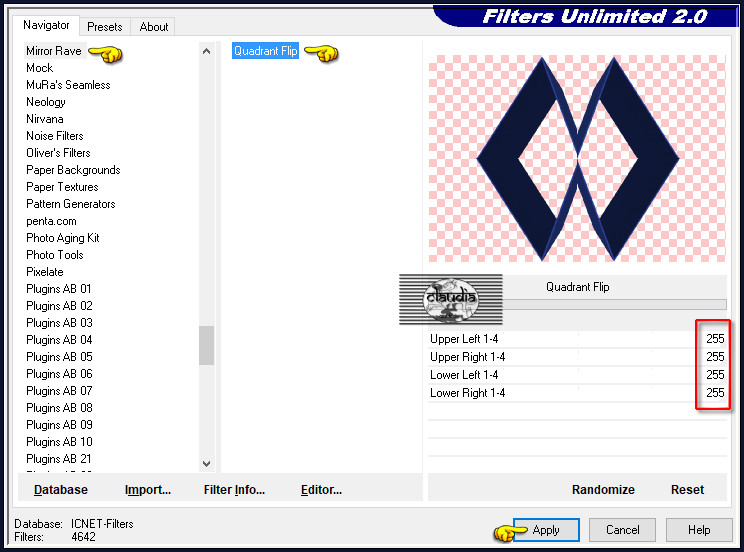Randomize the filter settings
Viewport: 744px width, 552px height.
pyautogui.click(x=603, y=490)
